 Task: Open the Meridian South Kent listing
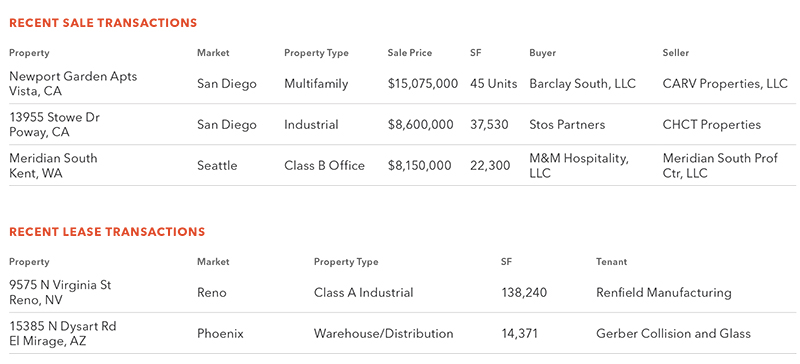[x=53, y=165]
